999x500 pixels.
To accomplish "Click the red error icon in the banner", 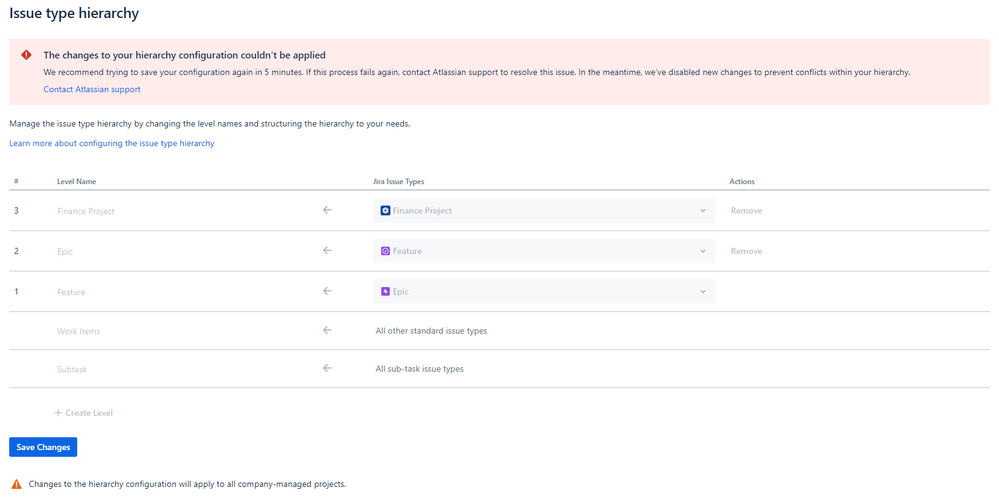I will (x=26, y=55).
